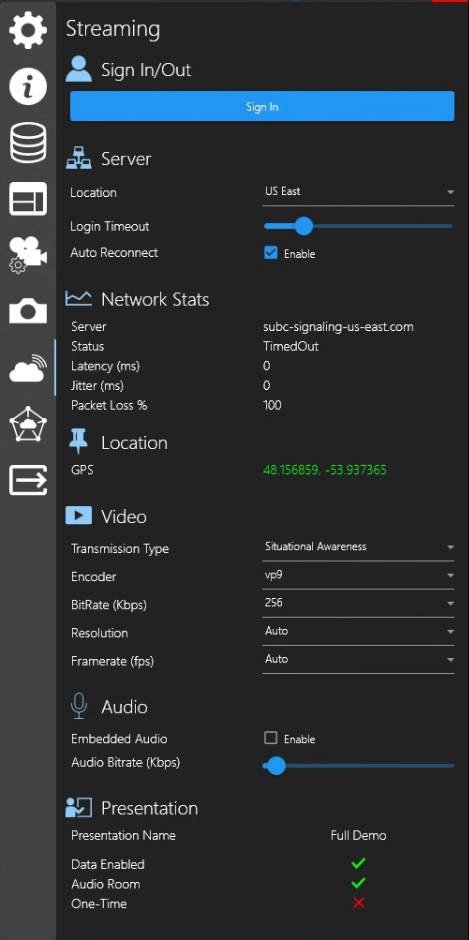Open the Transmission Type dropdown
Viewport: 469px width, 940px height.
coord(358,547)
